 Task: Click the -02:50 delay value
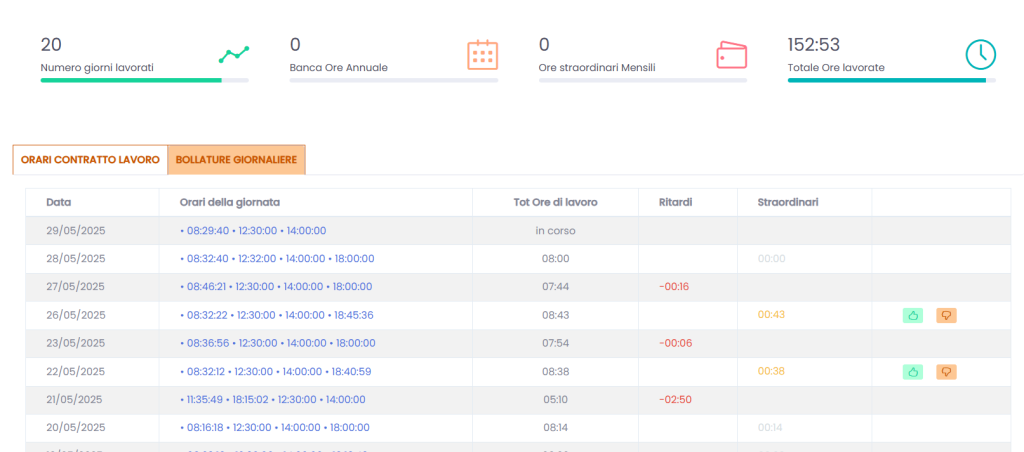675,400
